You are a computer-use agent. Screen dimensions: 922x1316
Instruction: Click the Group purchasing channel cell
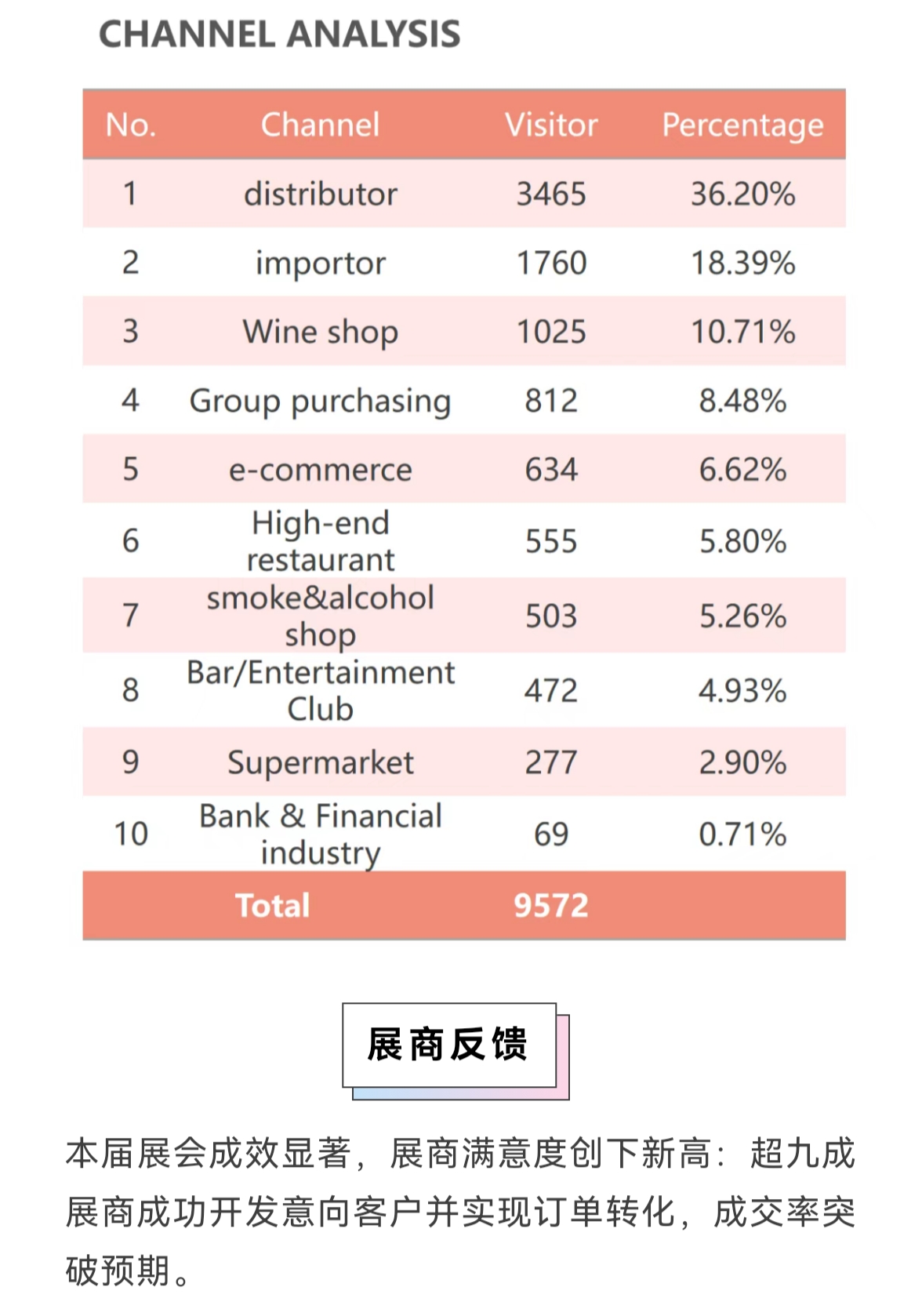click(320, 402)
